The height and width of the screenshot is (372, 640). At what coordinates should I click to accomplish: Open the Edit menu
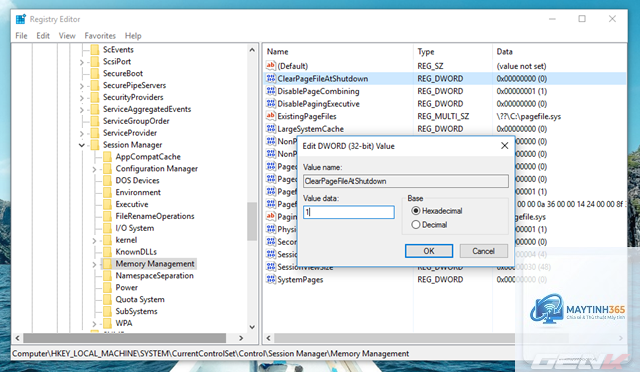[x=43, y=36]
